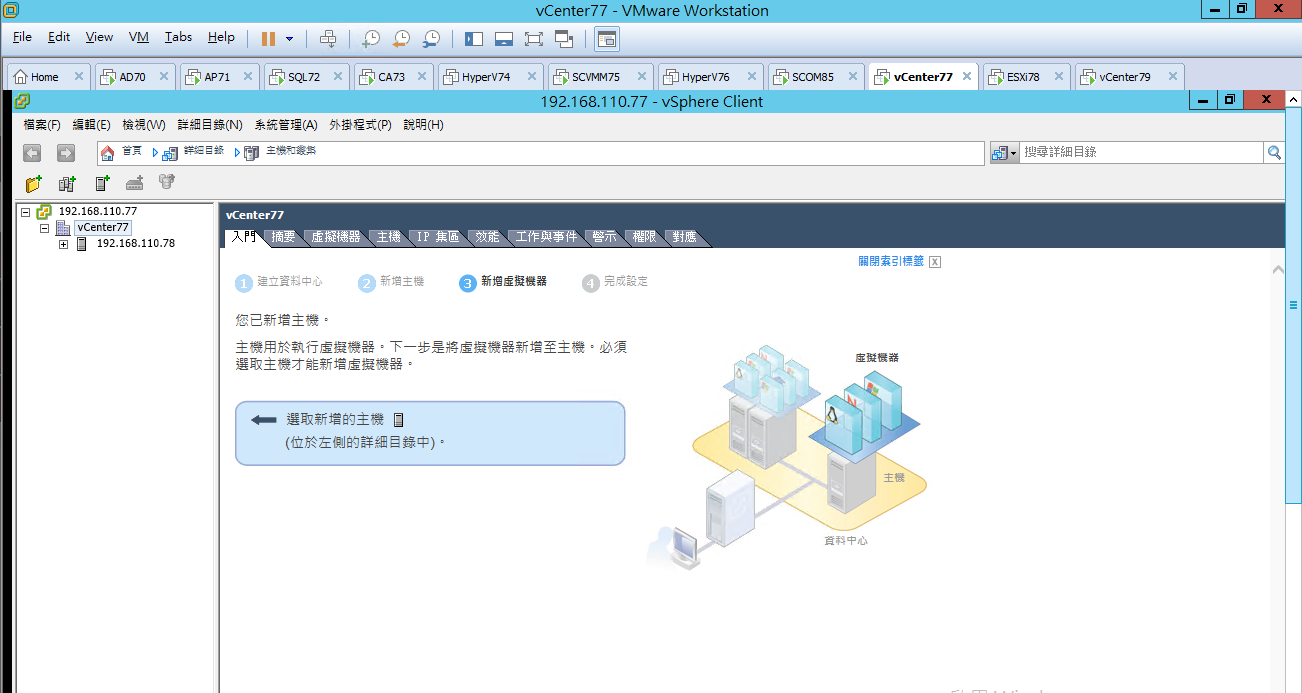Screen dimensions: 1302x693
Task: Click the disabled last toolbar icon
Action: [167, 183]
